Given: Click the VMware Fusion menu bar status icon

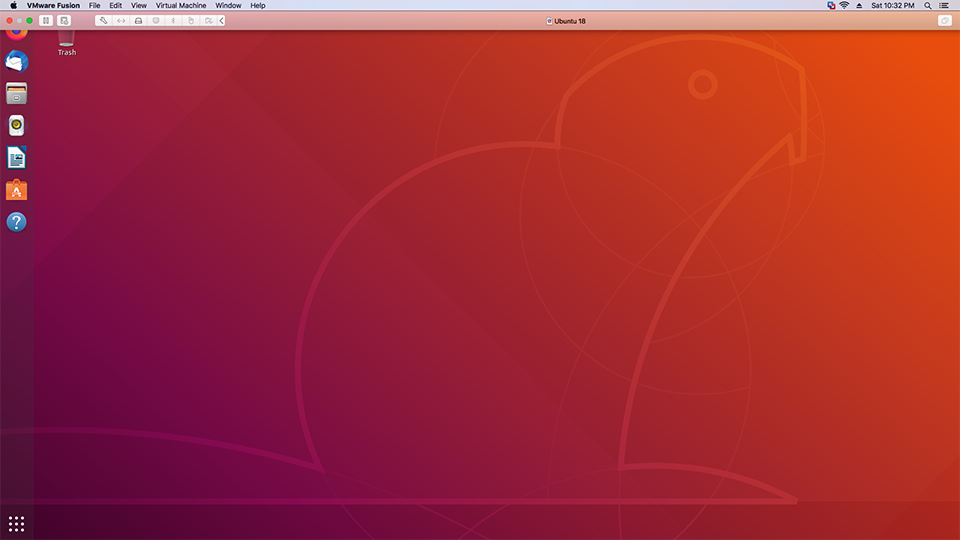Looking at the screenshot, I should point(831,6).
